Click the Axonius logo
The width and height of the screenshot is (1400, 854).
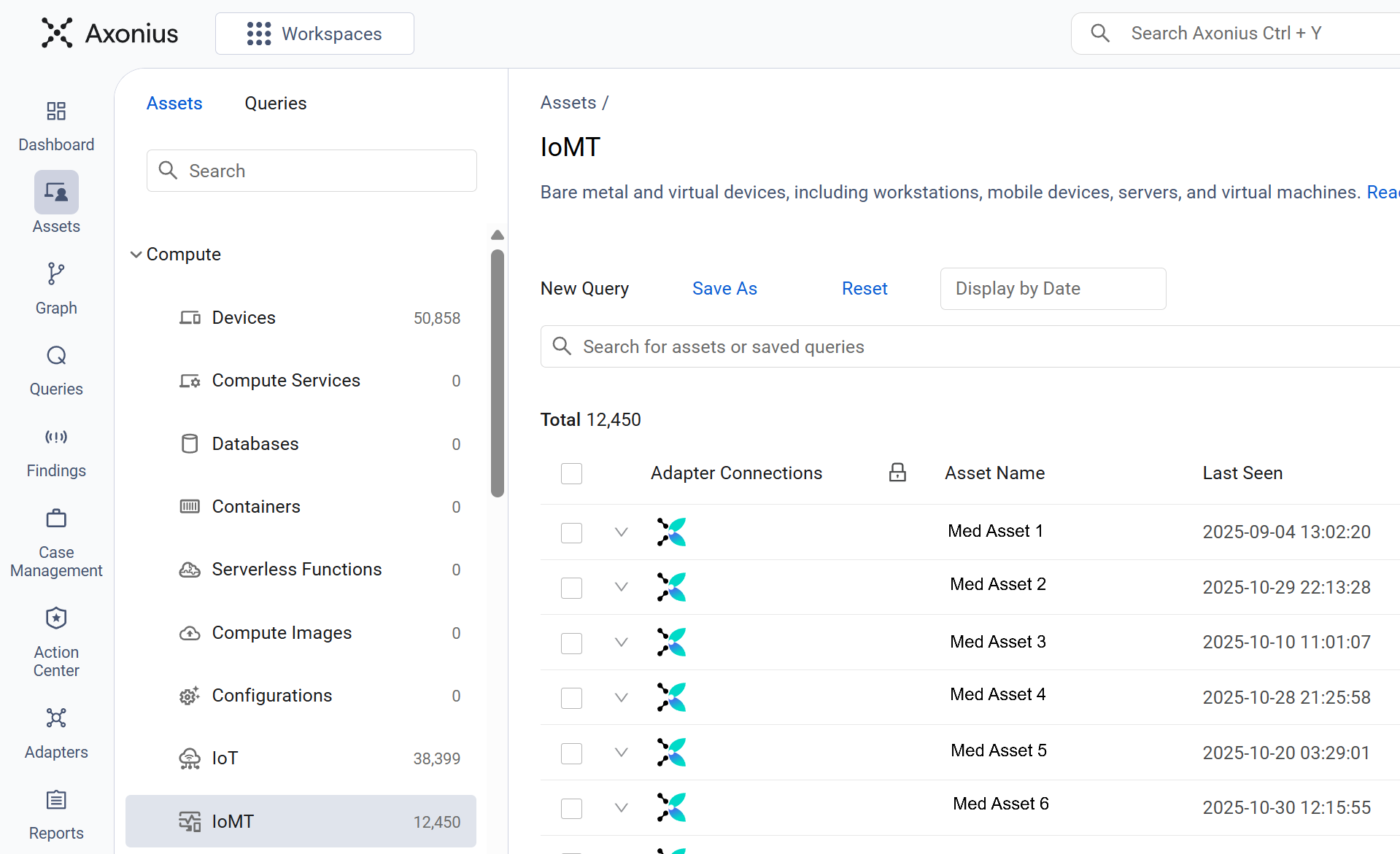click(x=110, y=34)
